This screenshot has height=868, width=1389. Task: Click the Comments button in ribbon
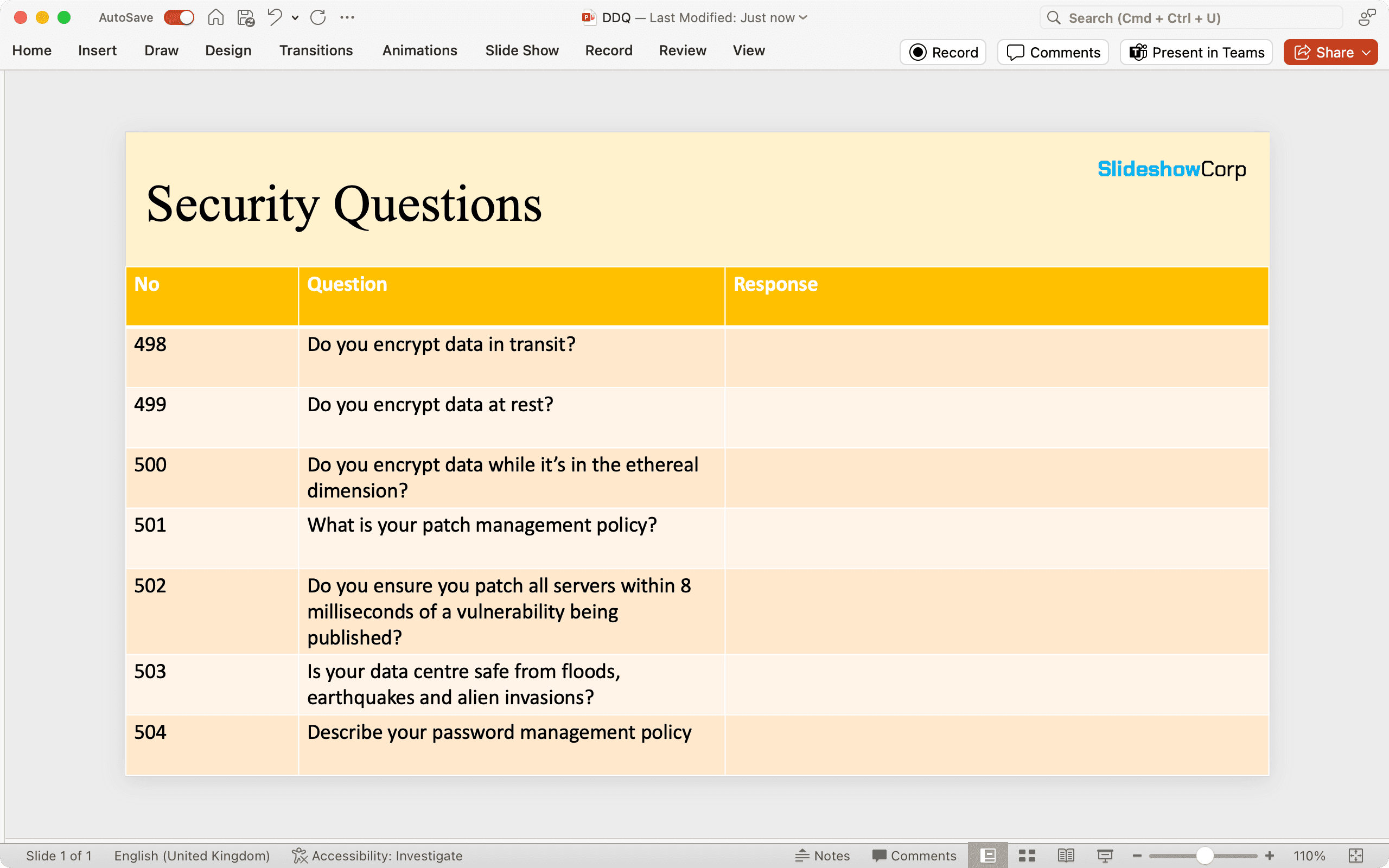[x=1053, y=52]
